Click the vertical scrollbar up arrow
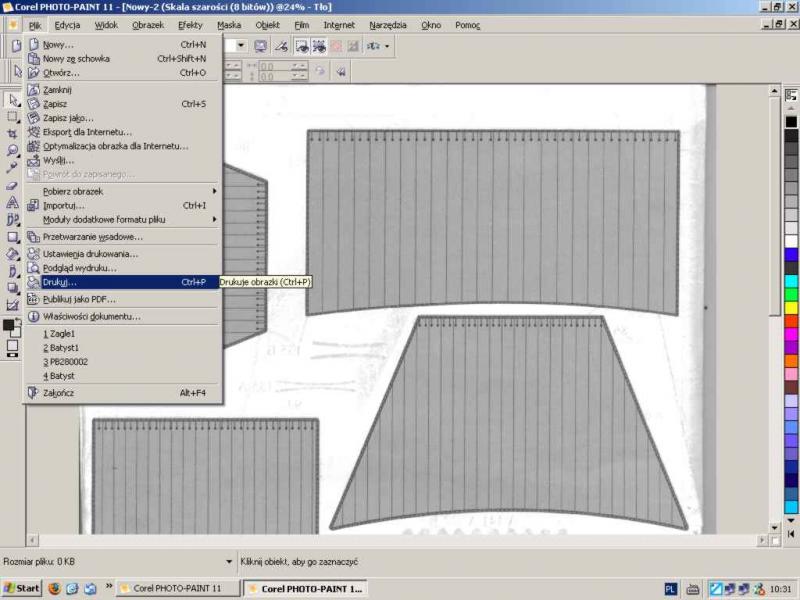The image size is (800, 600). tap(775, 91)
